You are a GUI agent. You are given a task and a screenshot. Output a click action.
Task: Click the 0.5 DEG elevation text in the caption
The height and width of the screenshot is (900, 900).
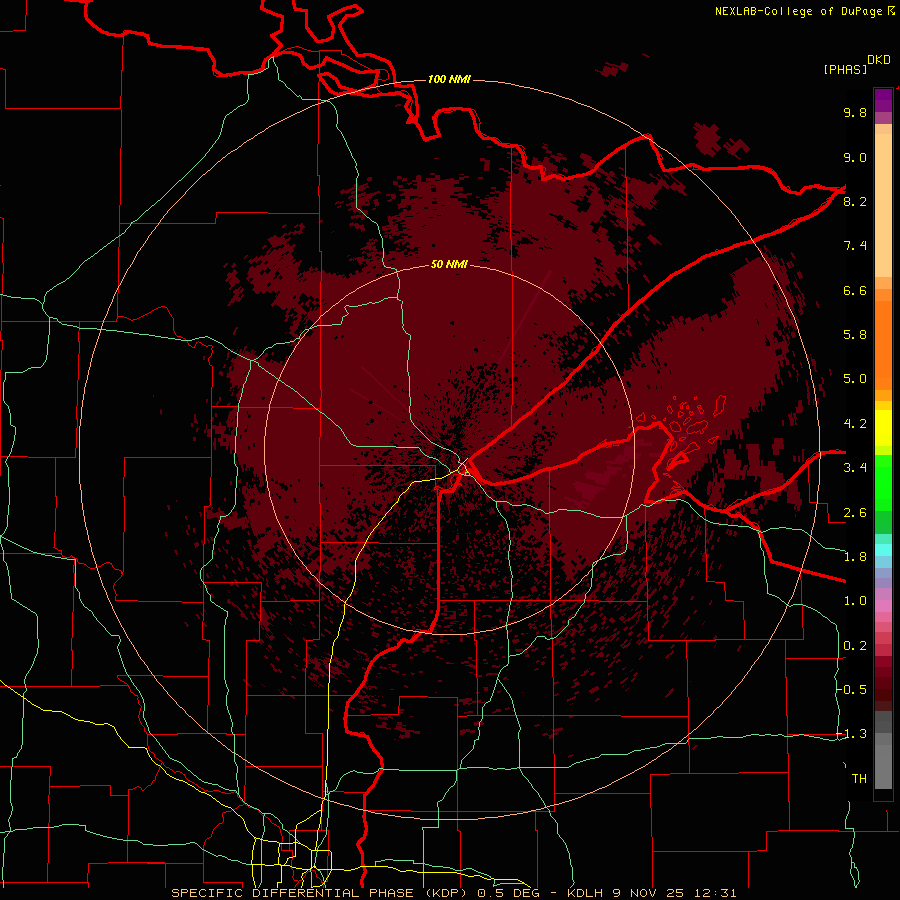pyautogui.click(x=508, y=893)
